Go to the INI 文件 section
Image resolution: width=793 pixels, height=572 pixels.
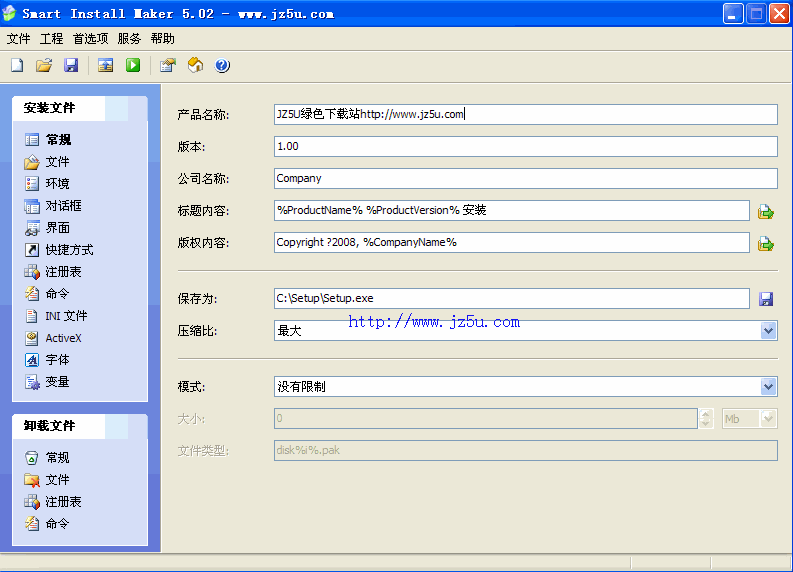56,316
